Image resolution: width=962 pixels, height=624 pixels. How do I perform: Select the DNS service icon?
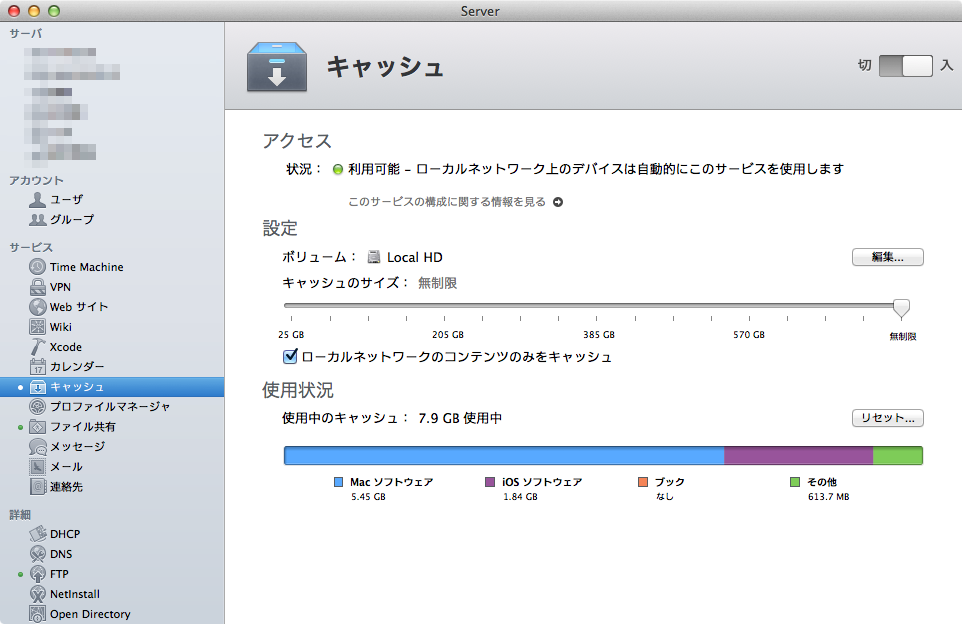37,554
